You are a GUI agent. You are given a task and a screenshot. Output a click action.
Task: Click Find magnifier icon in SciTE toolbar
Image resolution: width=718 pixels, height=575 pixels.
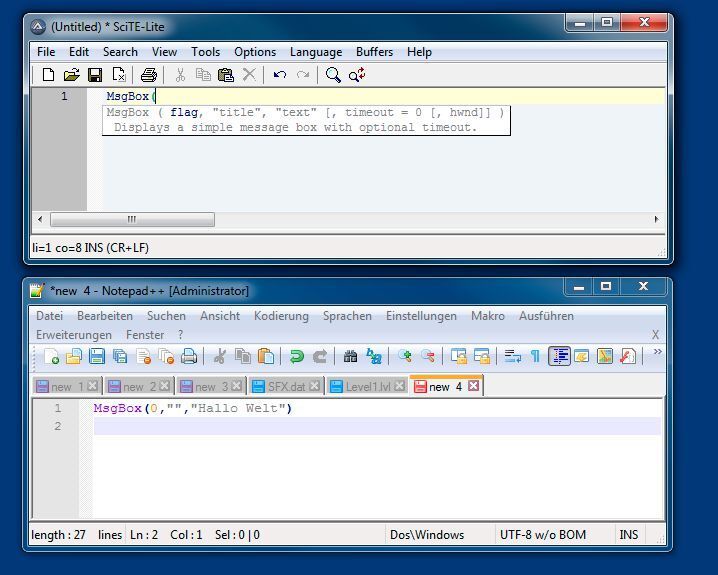(x=333, y=75)
